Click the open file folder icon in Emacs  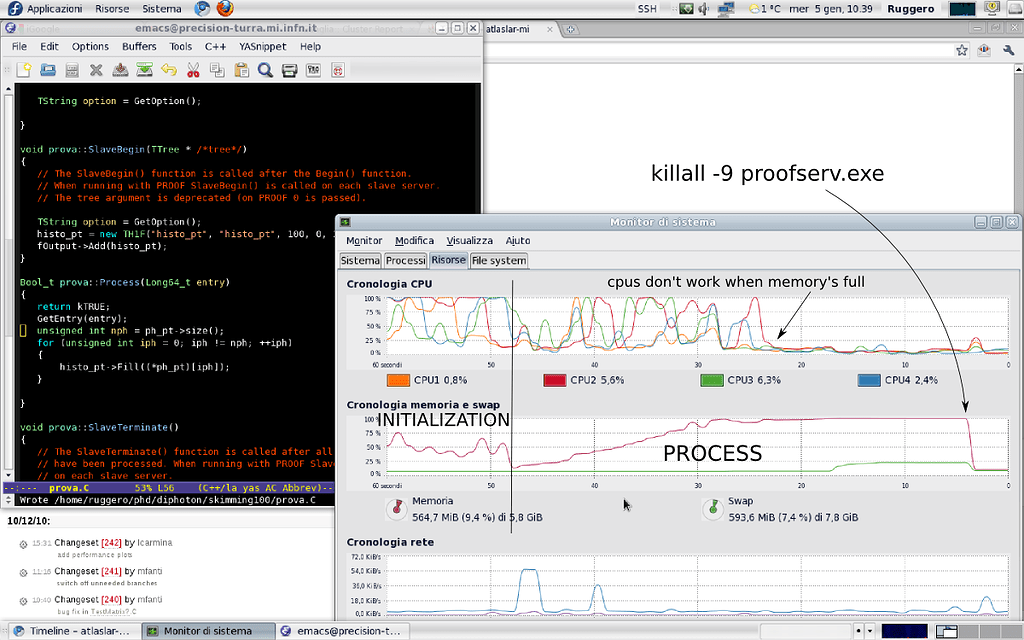point(48,70)
